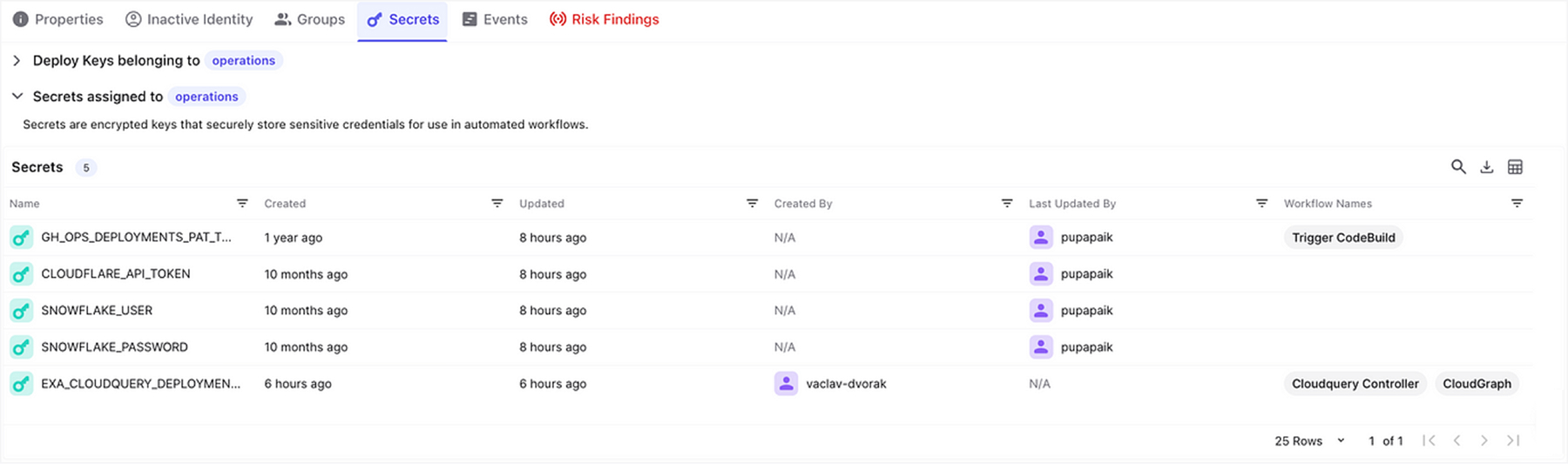
Task: Select the SNOWFLAKE_PASSWORD secret name
Action: (x=114, y=346)
